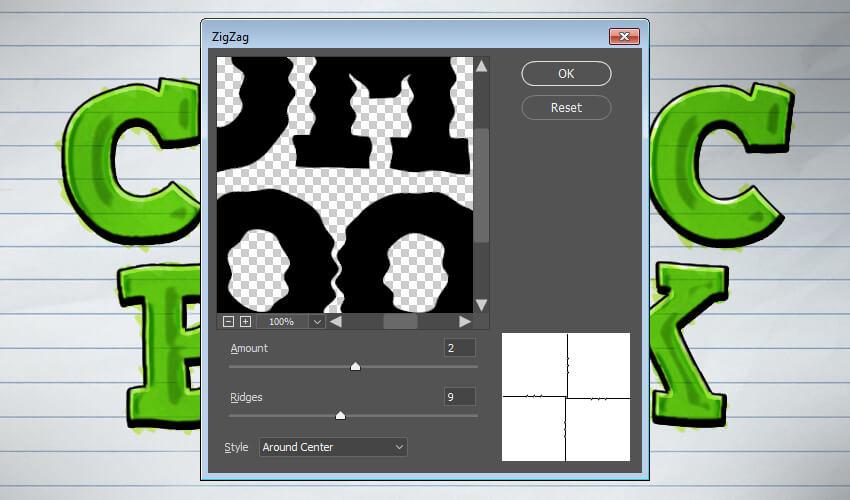Image resolution: width=850 pixels, height=500 pixels.
Task: Click the ZigZag filter preview image
Action: pyautogui.click(x=345, y=185)
